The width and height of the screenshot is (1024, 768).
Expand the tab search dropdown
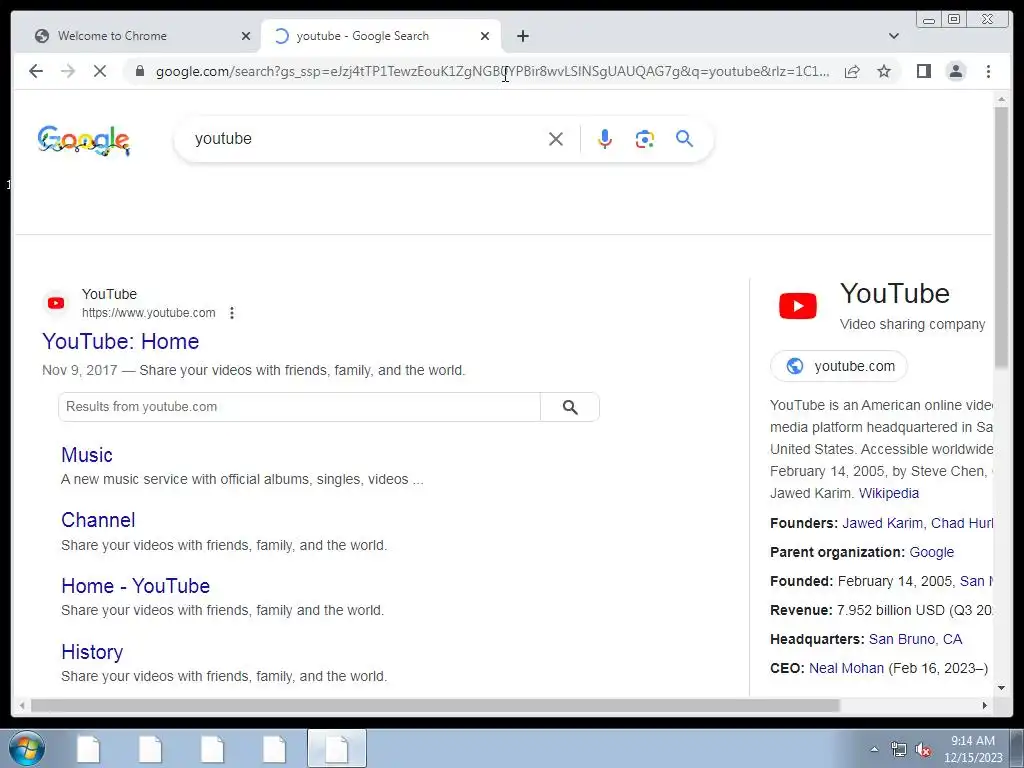pos(893,36)
